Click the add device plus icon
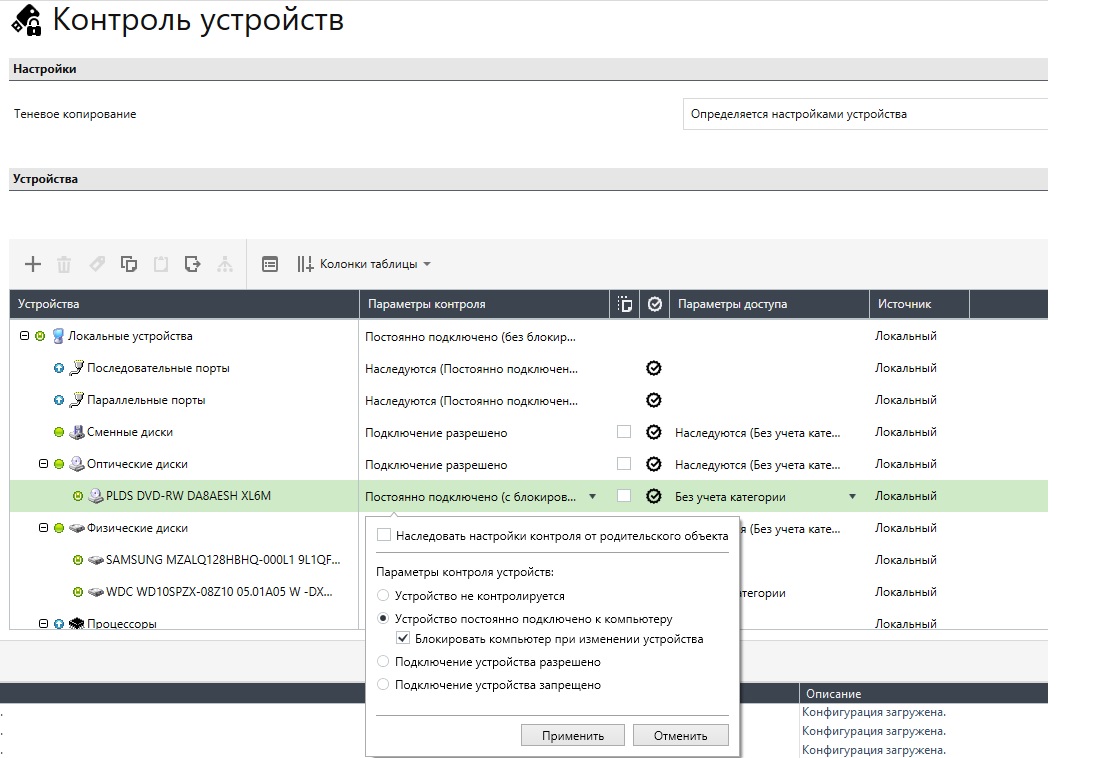Screen dimensions: 1118x758 pos(33,264)
